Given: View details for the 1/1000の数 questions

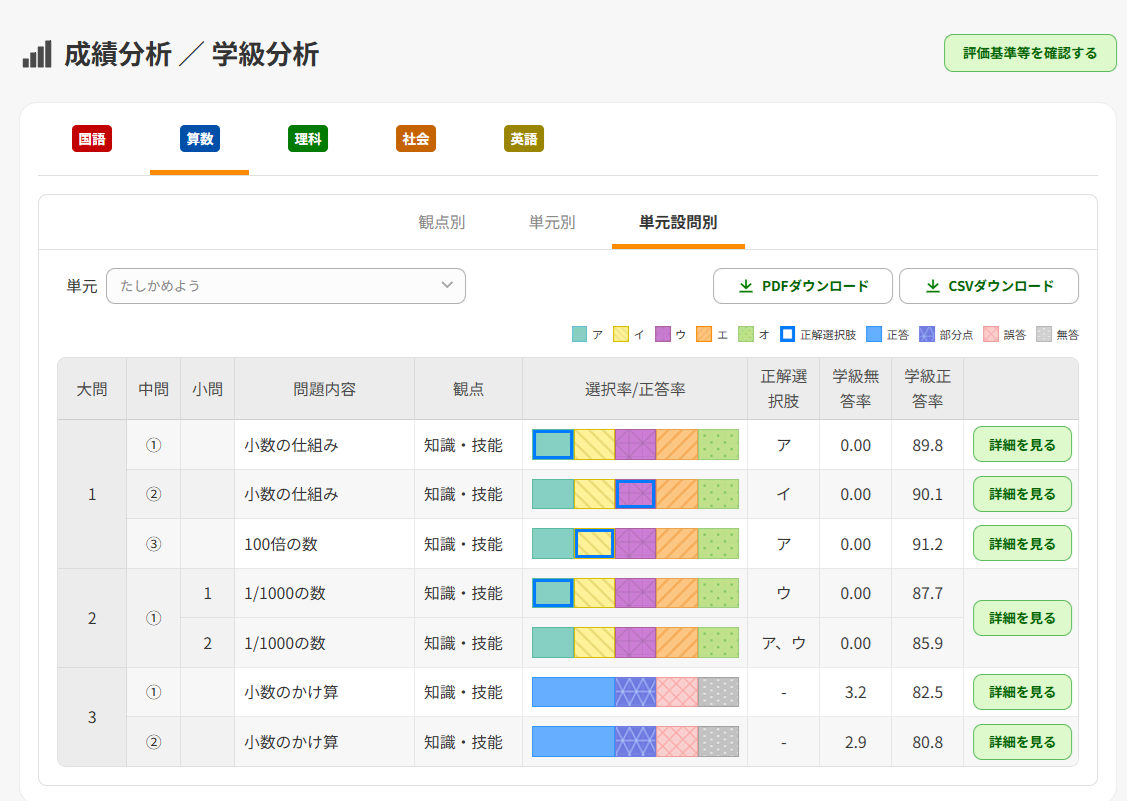Looking at the screenshot, I should click(x=1022, y=618).
